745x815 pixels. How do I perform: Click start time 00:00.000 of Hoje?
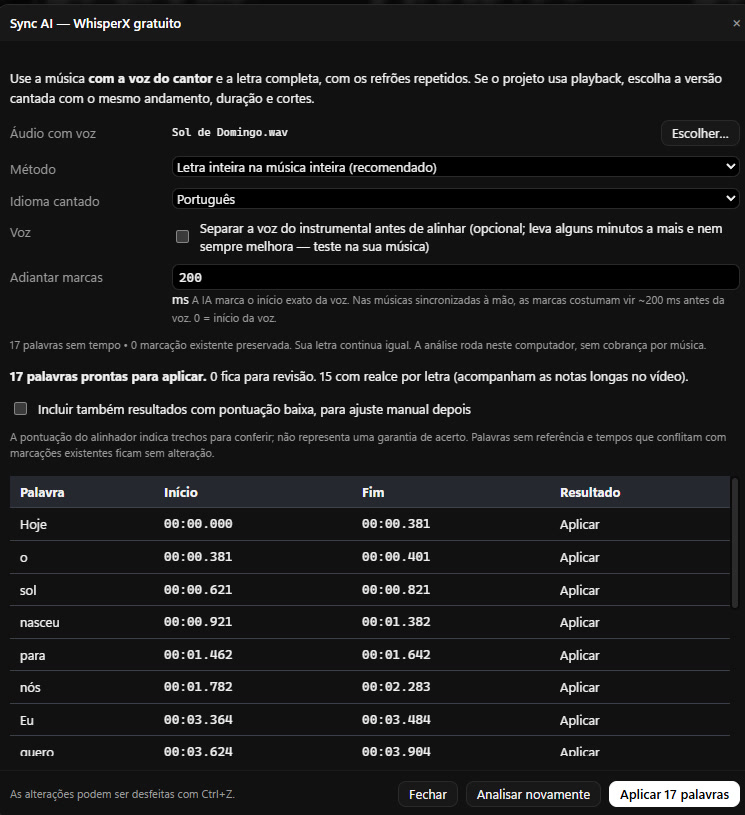(198, 524)
